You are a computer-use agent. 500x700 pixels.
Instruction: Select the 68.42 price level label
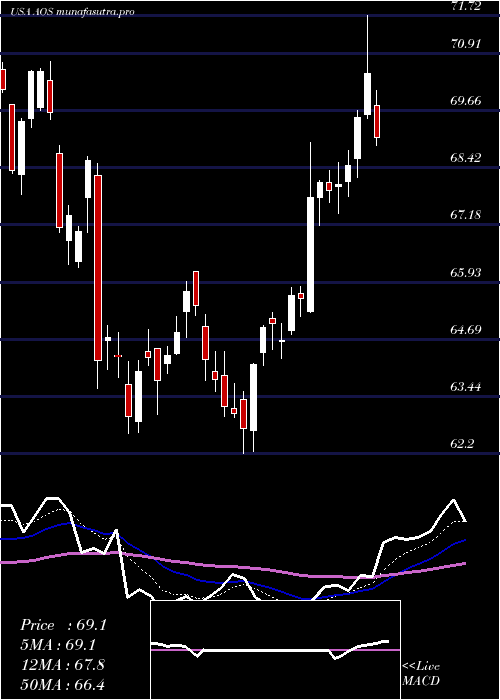click(x=466, y=158)
